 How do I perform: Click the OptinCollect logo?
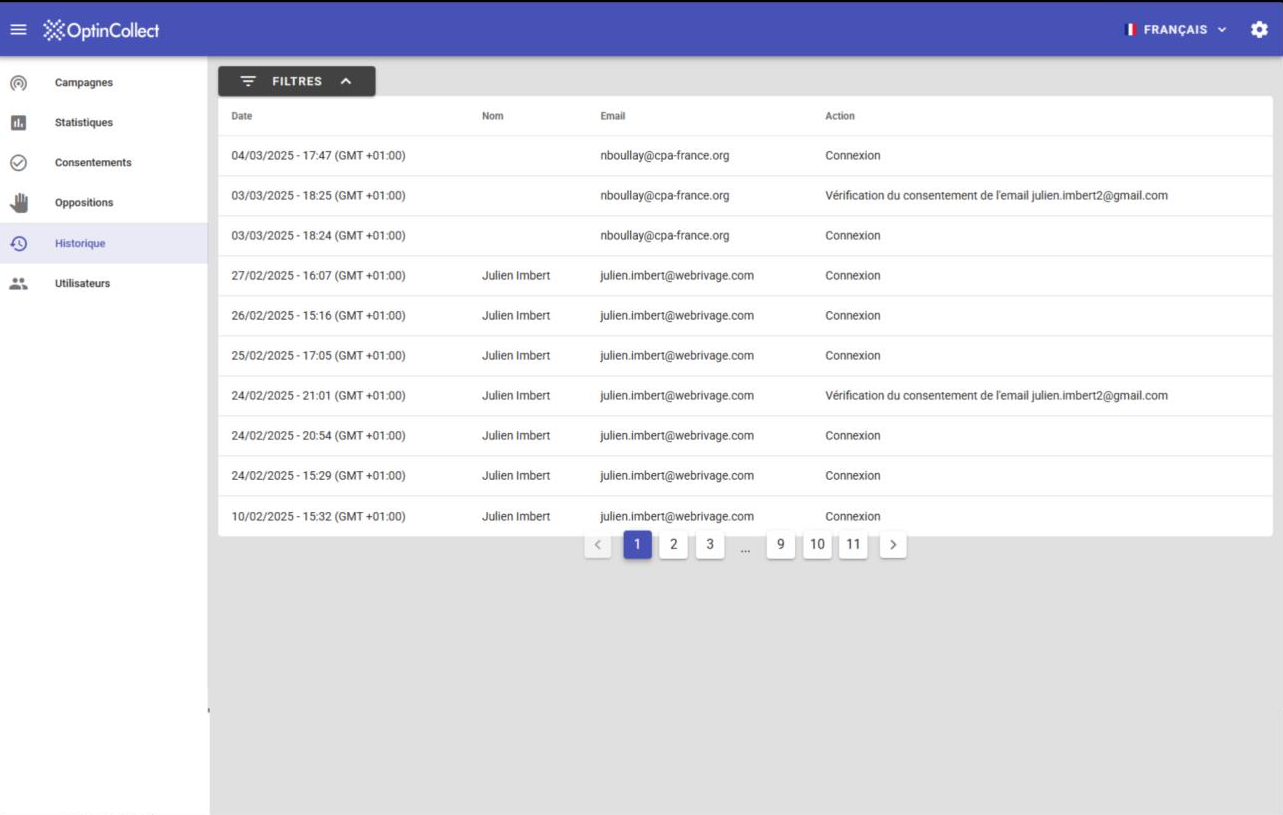(x=101, y=30)
